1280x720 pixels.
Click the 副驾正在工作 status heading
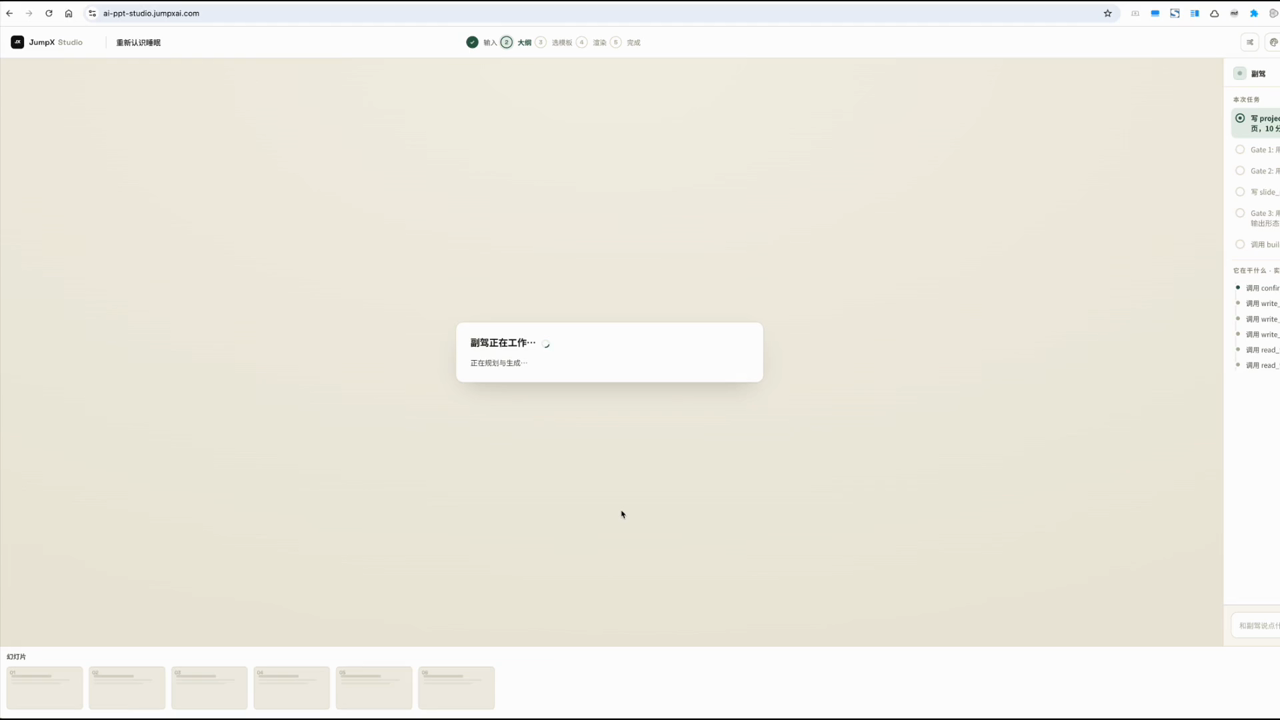503,343
